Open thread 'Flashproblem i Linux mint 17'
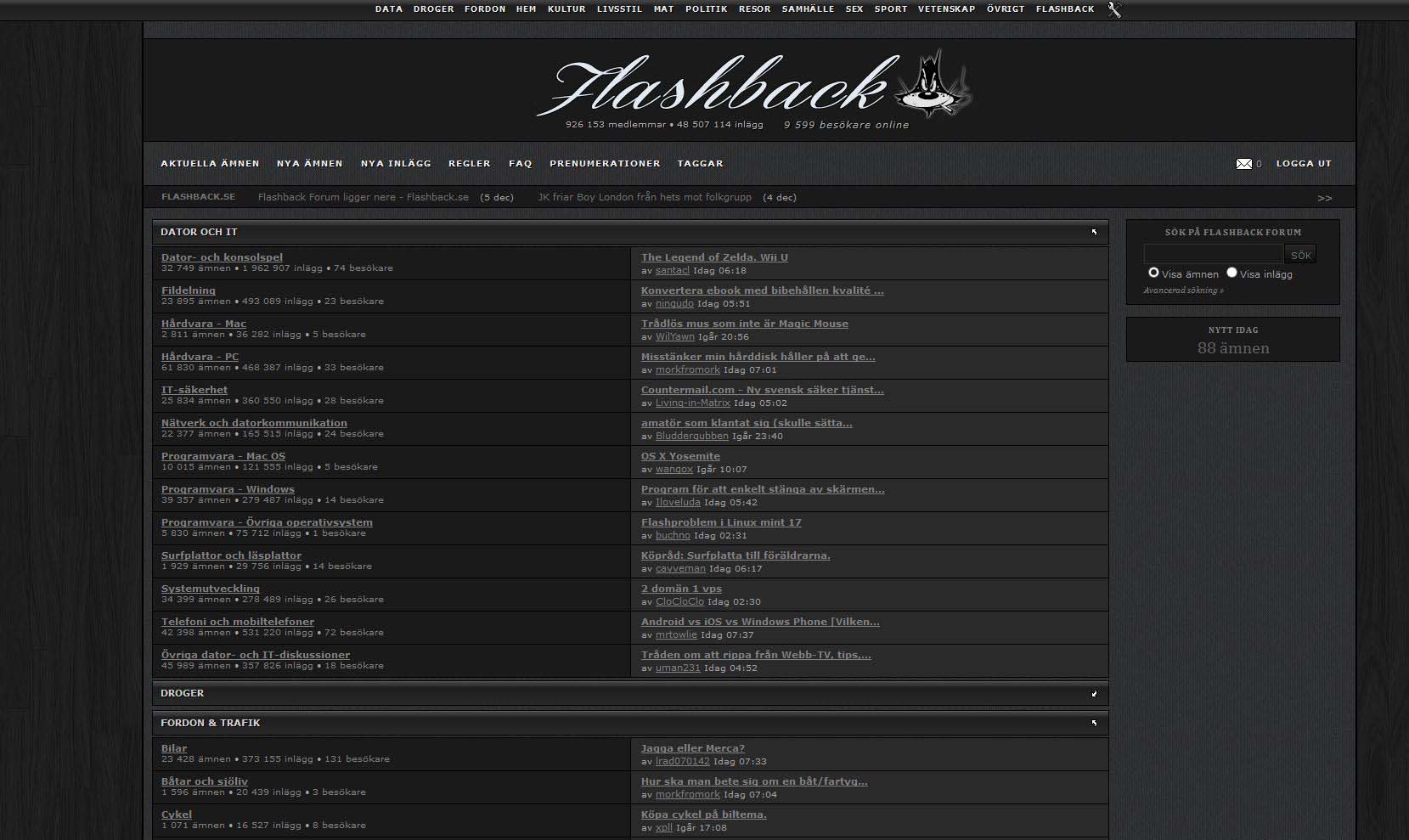This screenshot has height=840, width=1409. click(721, 522)
